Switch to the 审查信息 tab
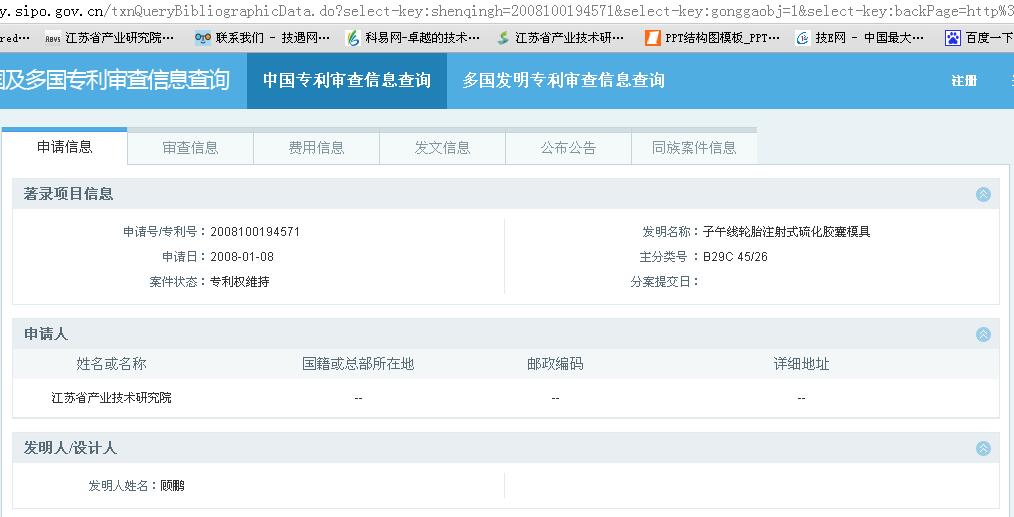This screenshot has height=517, width=1014. click(x=190, y=148)
